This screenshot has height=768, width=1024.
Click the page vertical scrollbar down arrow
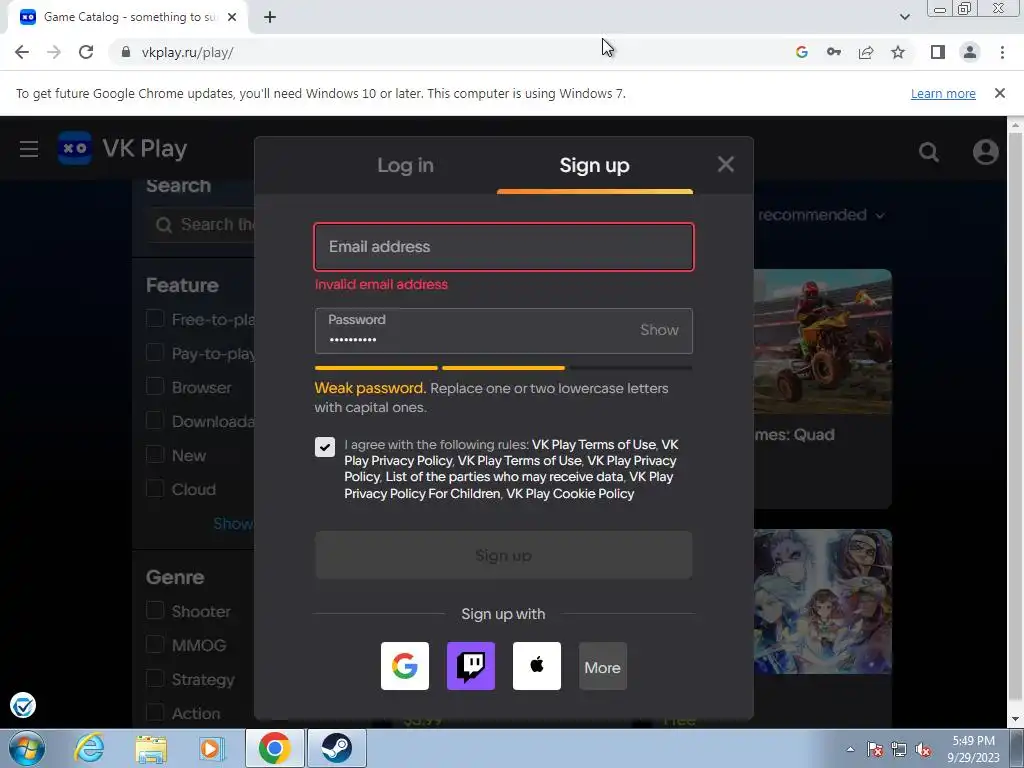tap(1016, 719)
